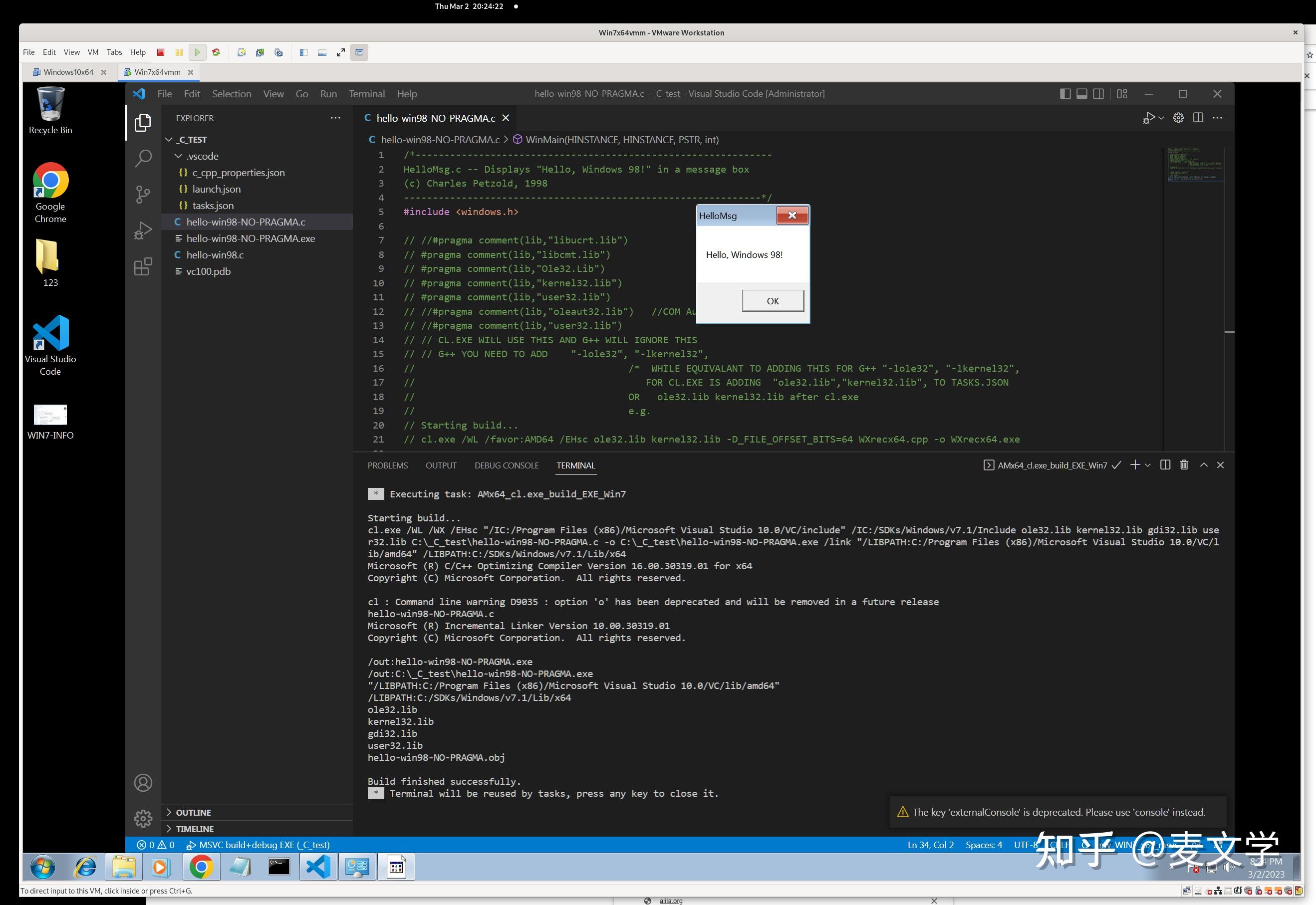Toggle the Secondary Side Bar
Image resolution: width=1316 pixels, height=905 pixels.
pos(1099,94)
